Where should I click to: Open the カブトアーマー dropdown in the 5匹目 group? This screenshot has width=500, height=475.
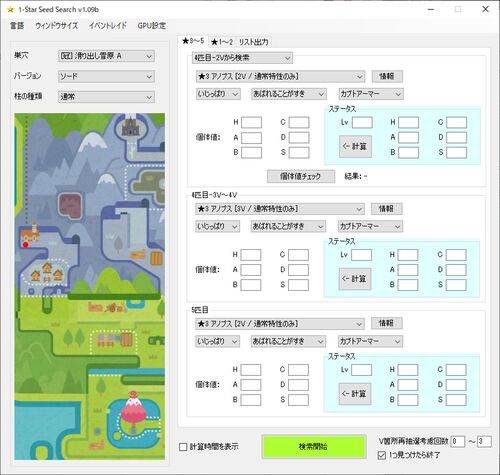point(370,341)
